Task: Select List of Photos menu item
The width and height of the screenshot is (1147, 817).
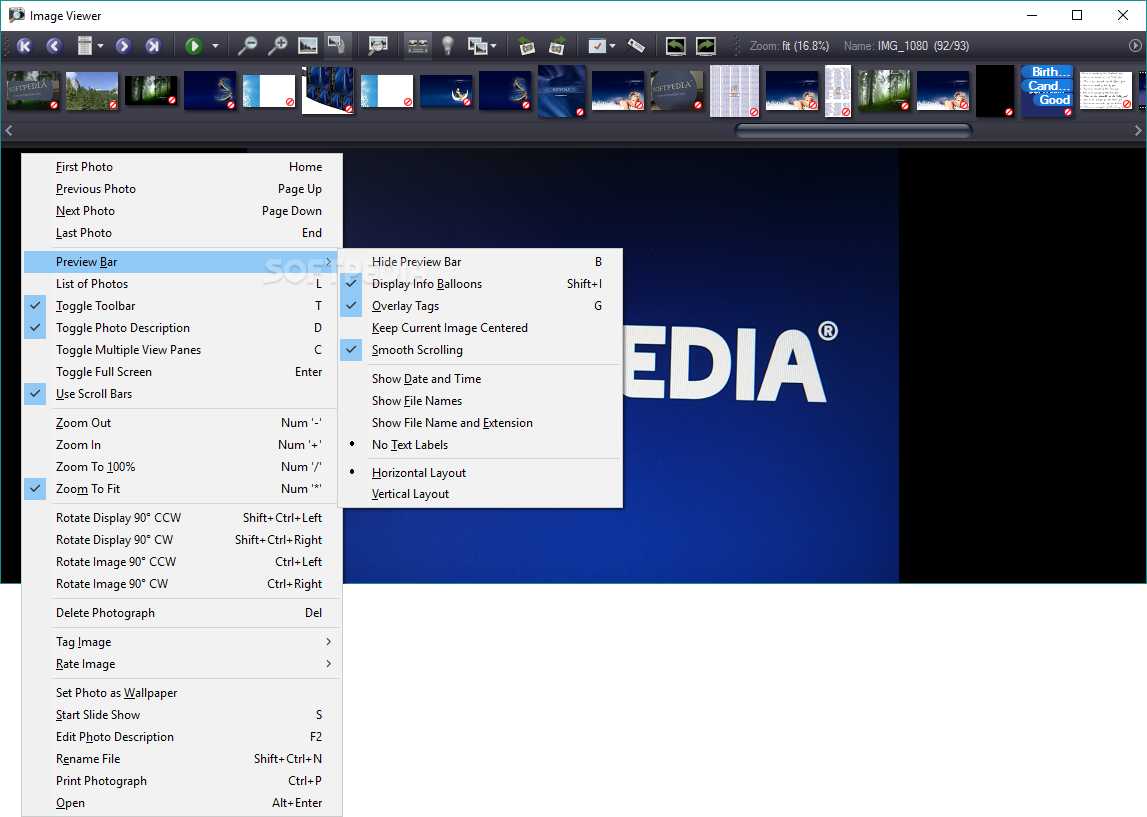Action: coord(181,284)
